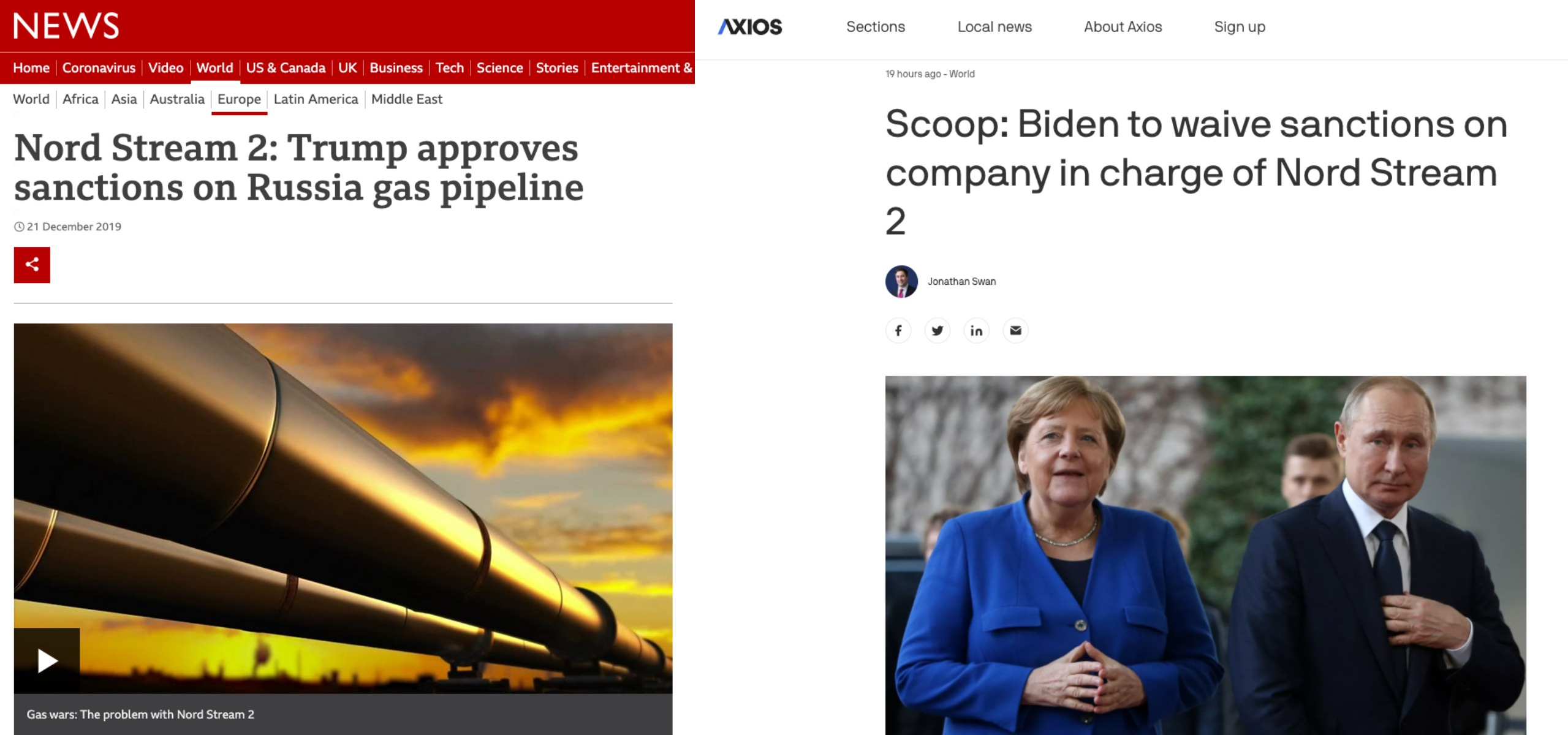Screen dimensions: 1568x735
Task: Open the About Axios menu item
Action: pyautogui.click(x=1123, y=27)
